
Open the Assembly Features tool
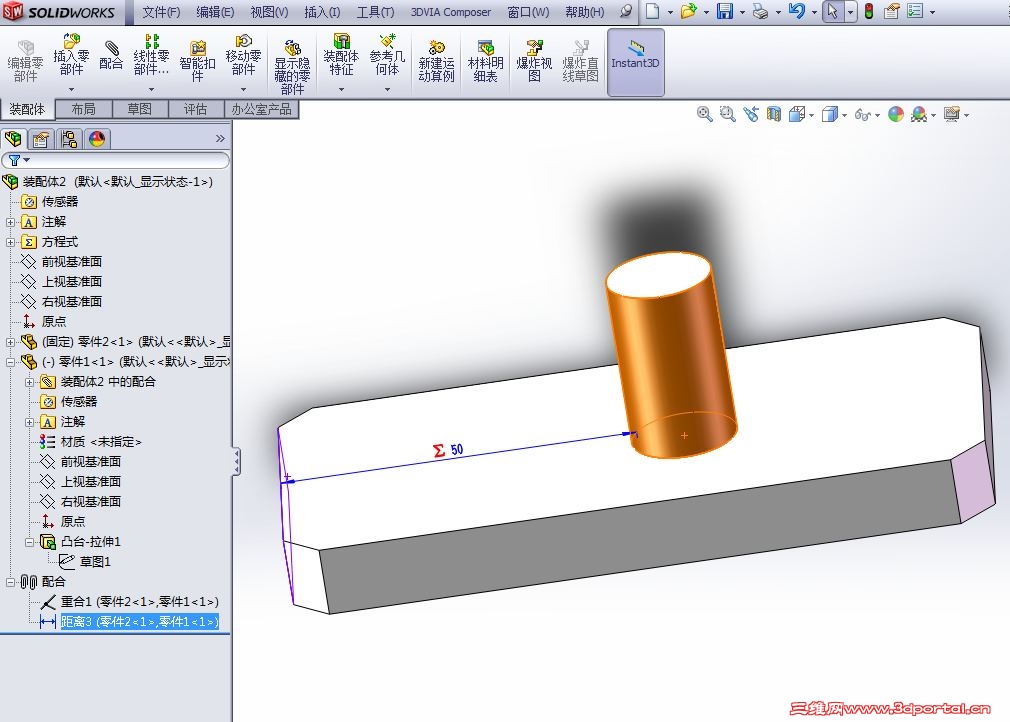(x=341, y=55)
